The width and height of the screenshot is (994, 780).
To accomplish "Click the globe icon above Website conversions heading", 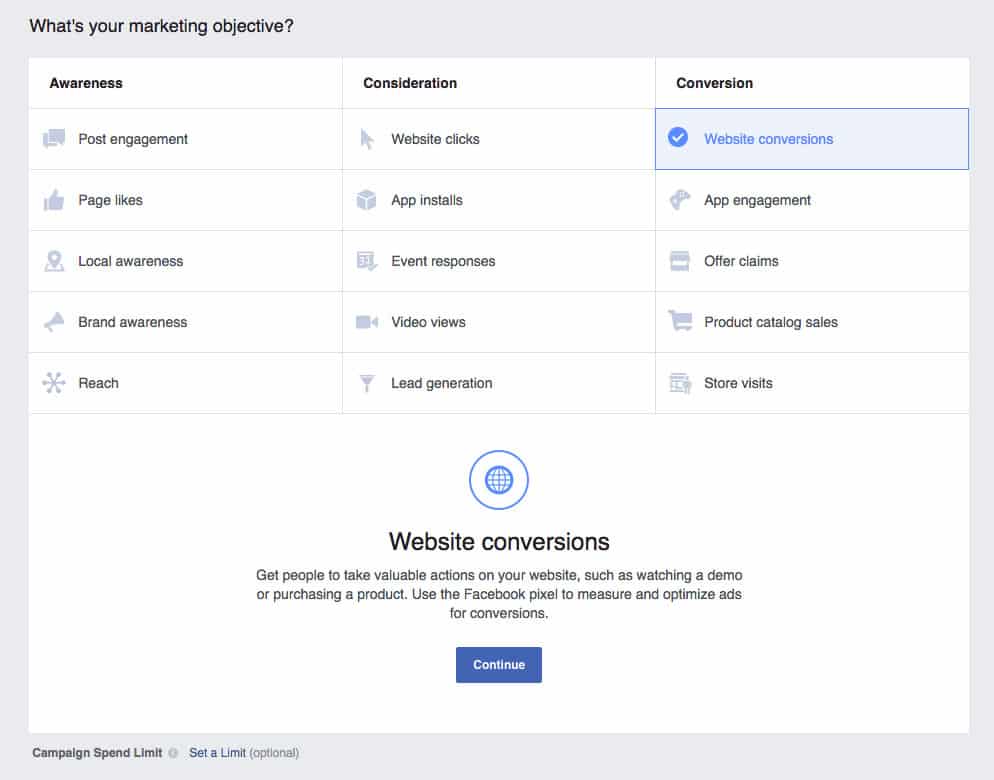I will [x=499, y=480].
